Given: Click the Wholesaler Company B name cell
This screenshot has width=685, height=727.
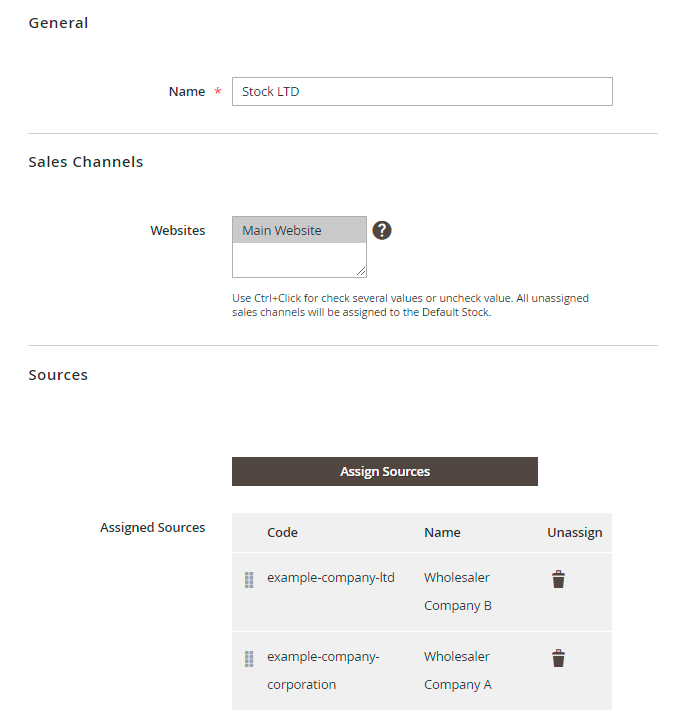Looking at the screenshot, I should point(457,591).
